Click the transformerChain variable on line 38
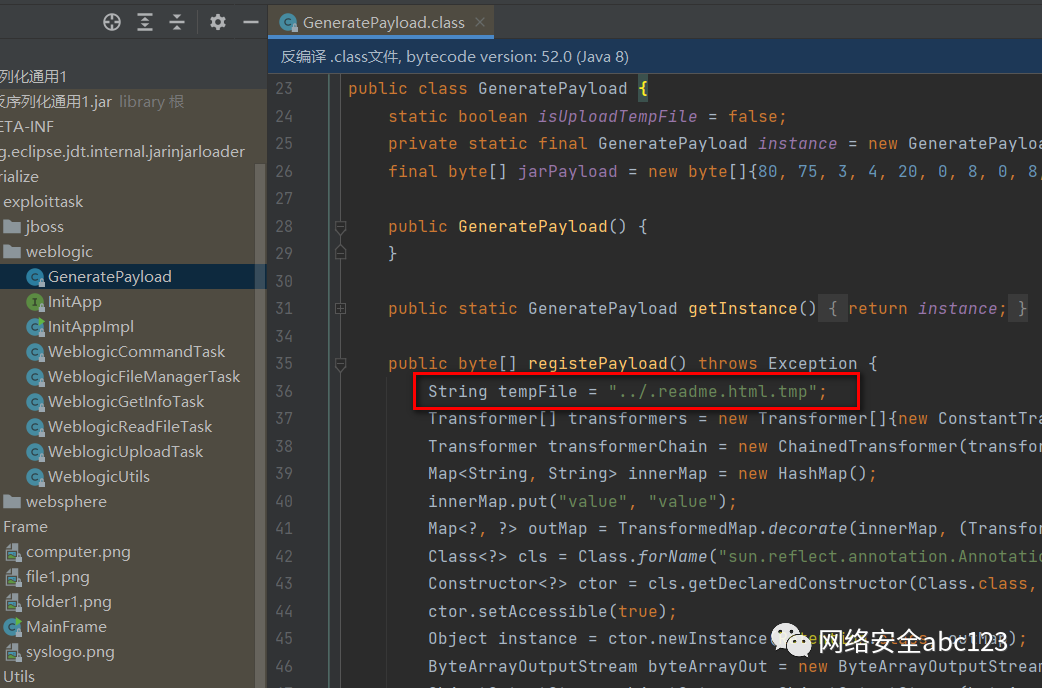This screenshot has width=1042, height=688. click(627, 447)
